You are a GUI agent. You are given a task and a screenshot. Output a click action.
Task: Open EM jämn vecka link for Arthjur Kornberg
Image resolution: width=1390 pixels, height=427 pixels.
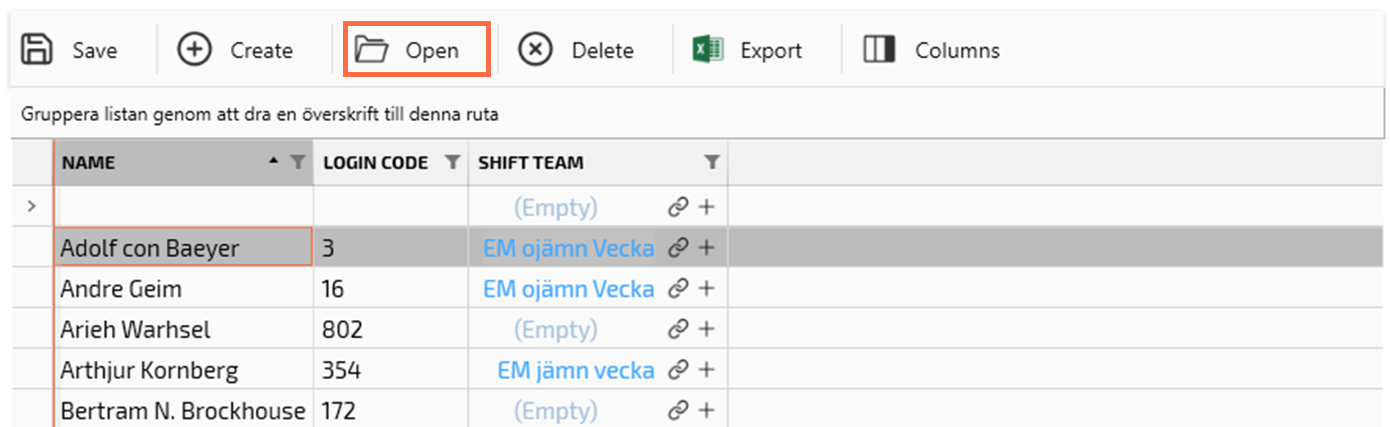pyautogui.click(x=576, y=371)
